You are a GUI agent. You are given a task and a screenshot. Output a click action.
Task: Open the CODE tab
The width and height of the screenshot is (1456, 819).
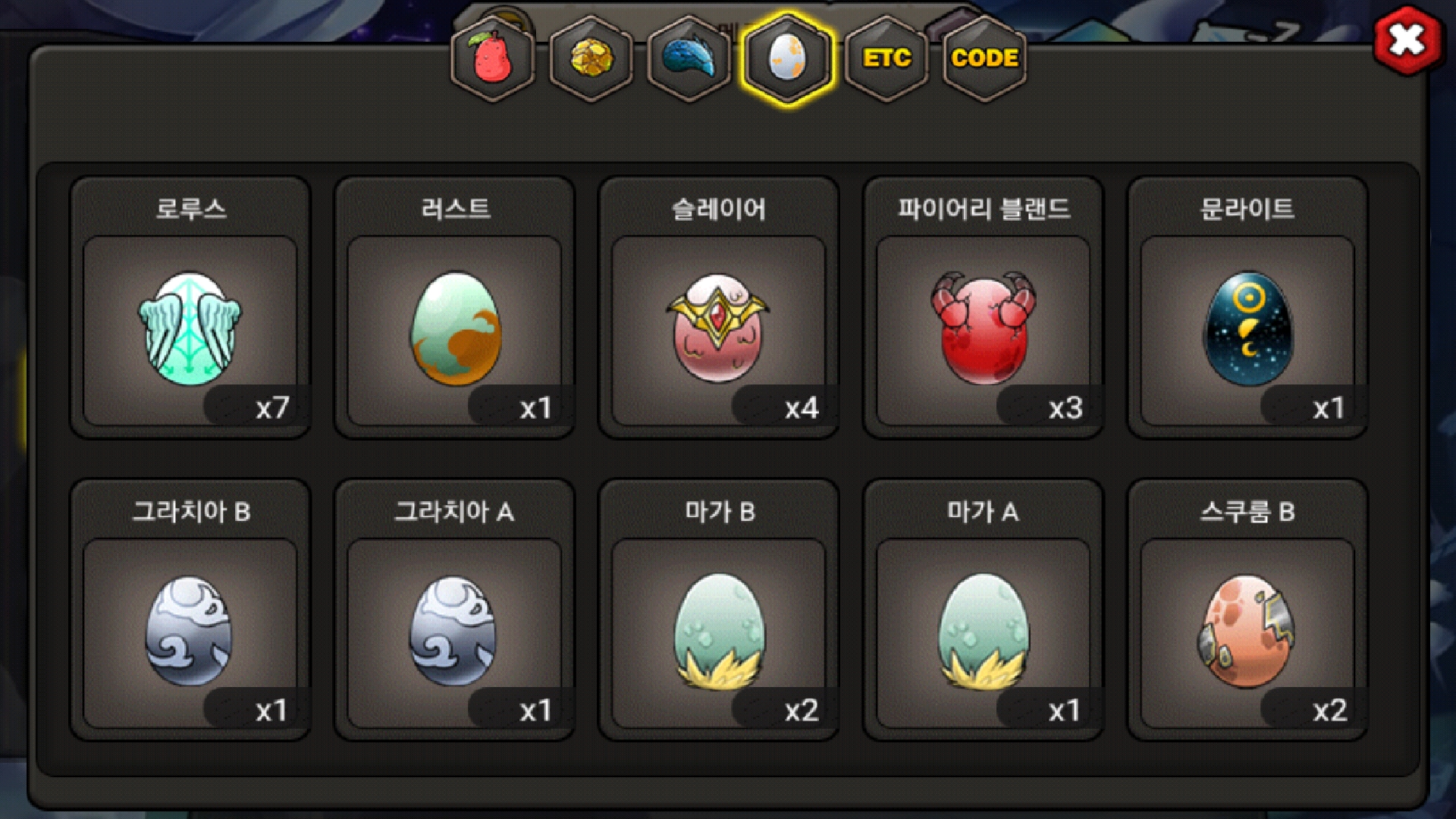[x=984, y=58]
